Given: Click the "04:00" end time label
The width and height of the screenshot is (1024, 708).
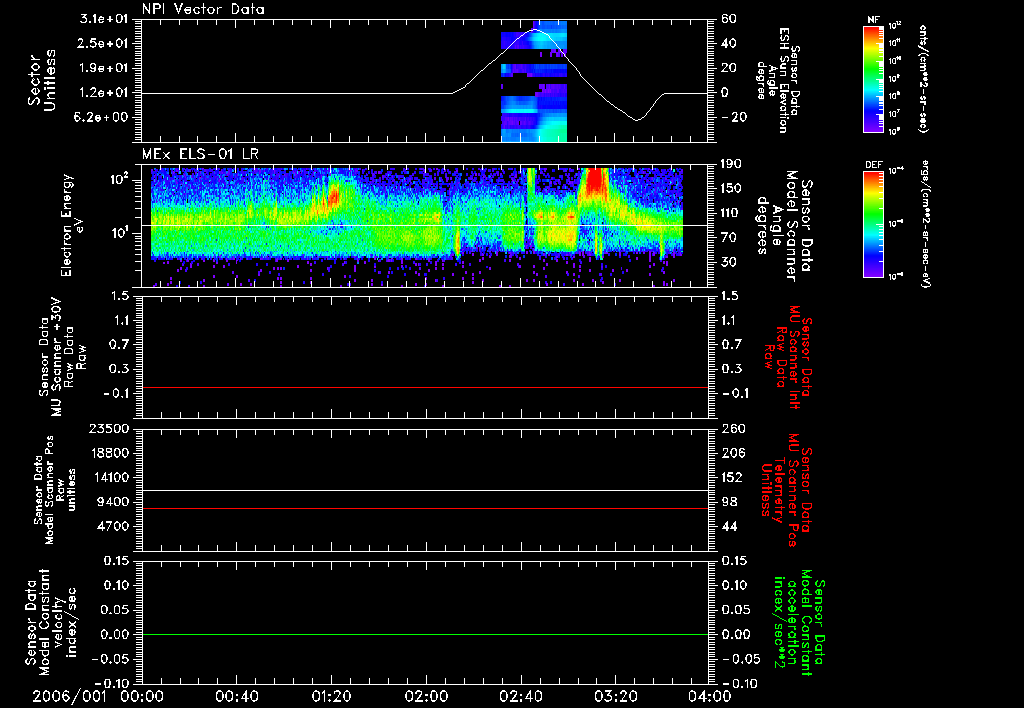Looking at the screenshot, I should click(710, 696).
